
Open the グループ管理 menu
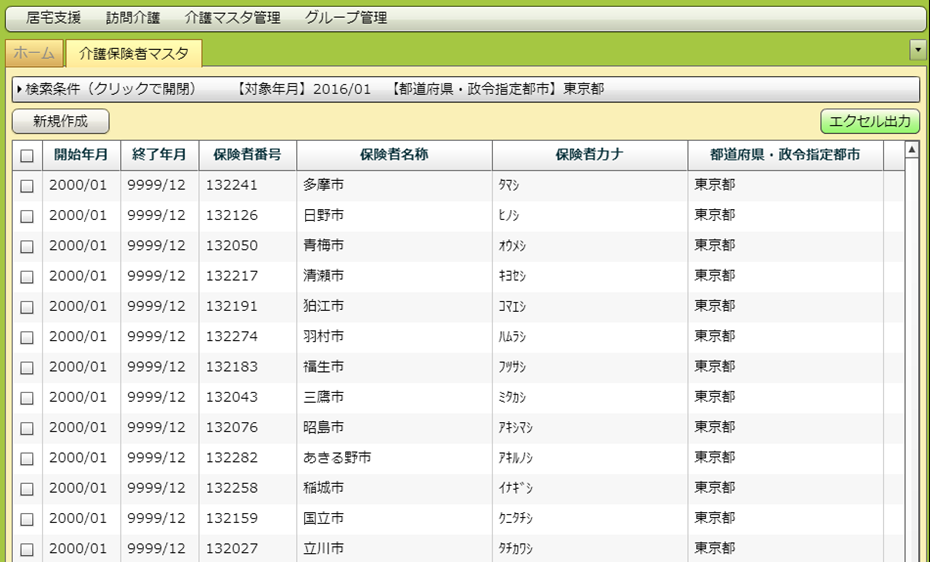click(x=345, y=18)
